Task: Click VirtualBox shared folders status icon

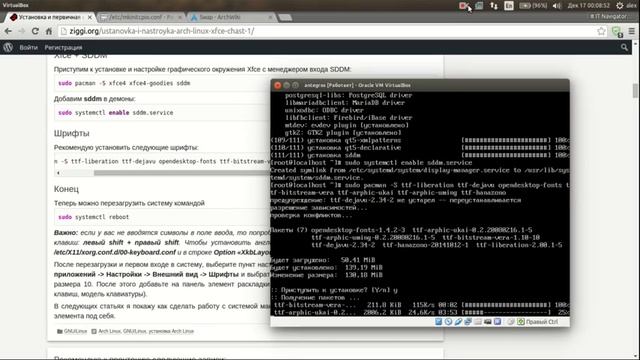Action: pos(478,322)
